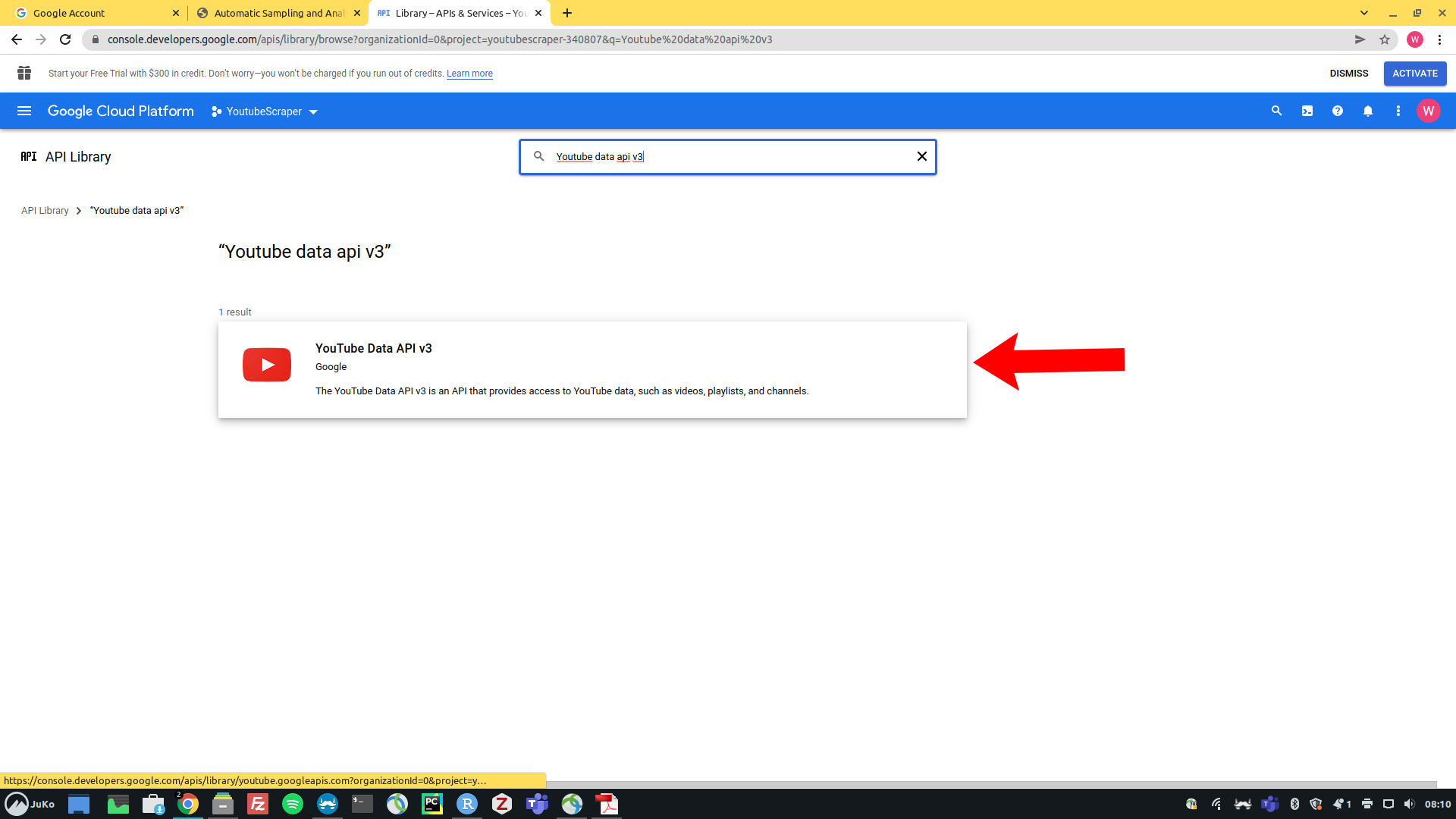Open Spotify from the taskbar
The width and height of the screenshot is (1456, 819).
pyautogui.click(x=293, y=804)
